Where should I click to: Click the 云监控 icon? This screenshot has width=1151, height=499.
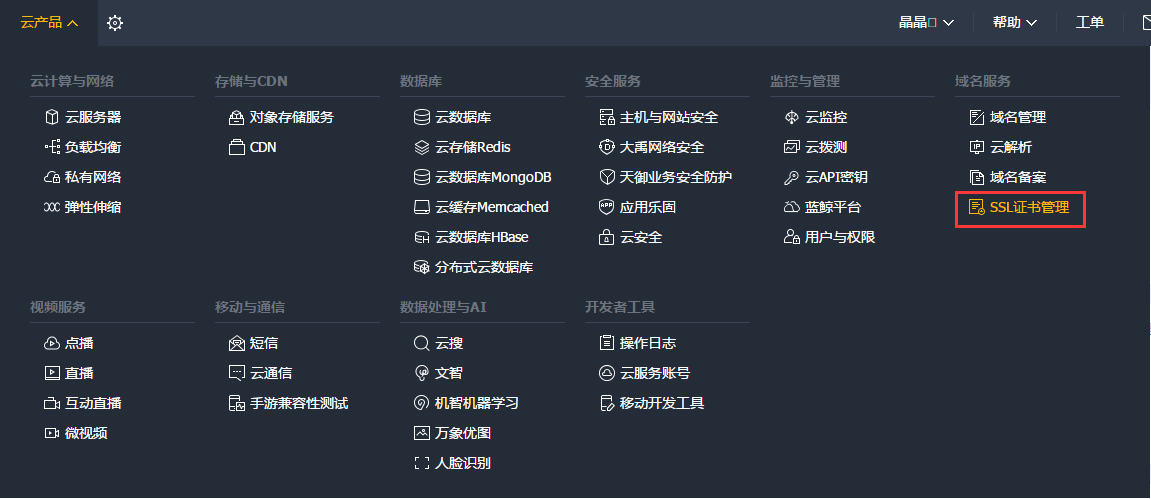coord(792,117)
